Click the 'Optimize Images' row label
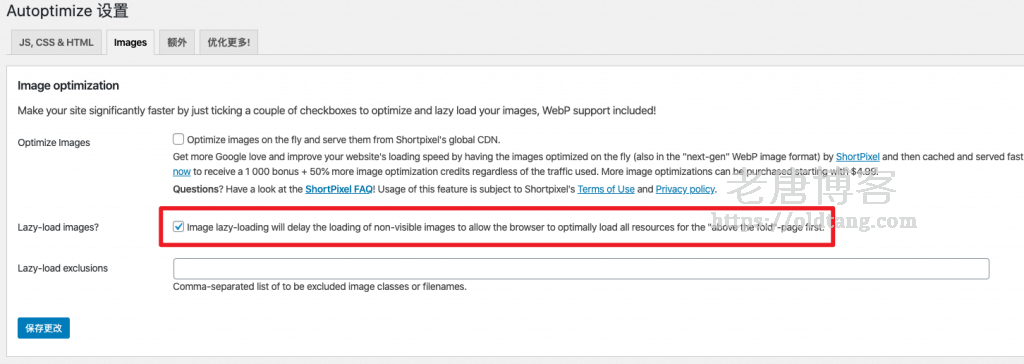 pos(54,142)
